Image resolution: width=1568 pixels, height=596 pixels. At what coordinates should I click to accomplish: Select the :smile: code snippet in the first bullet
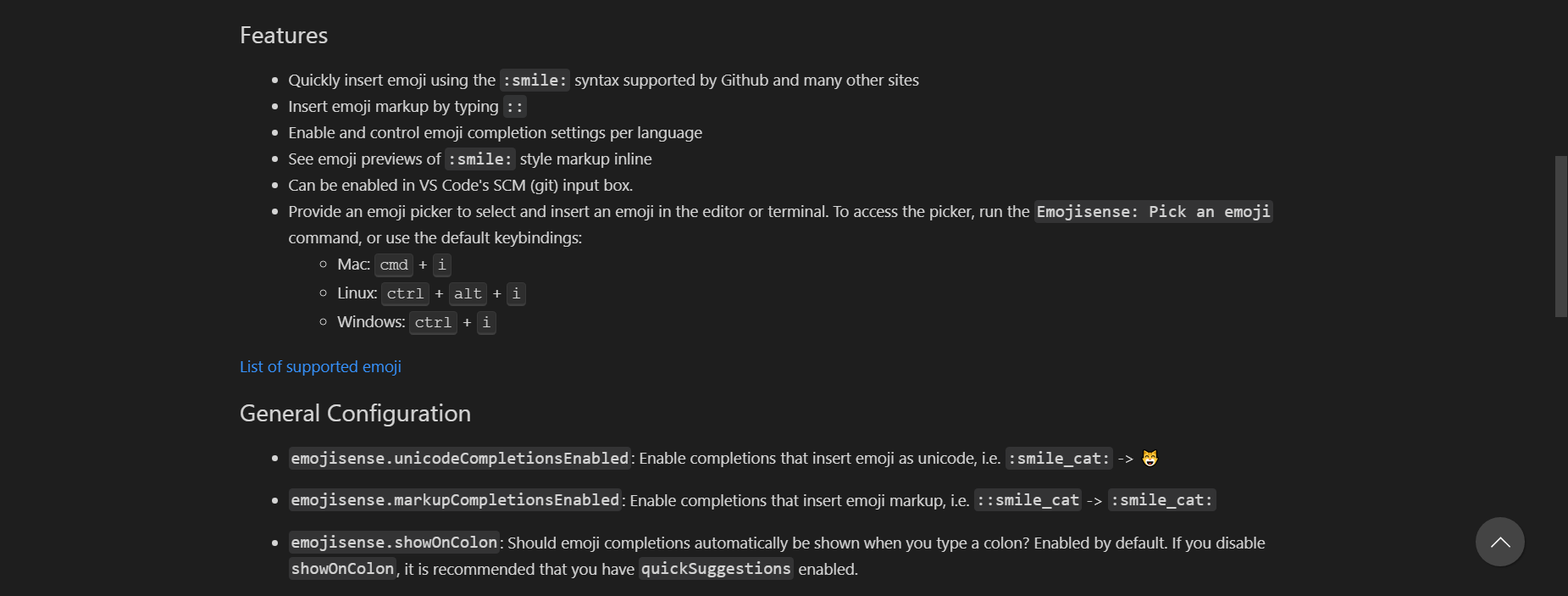534,80
